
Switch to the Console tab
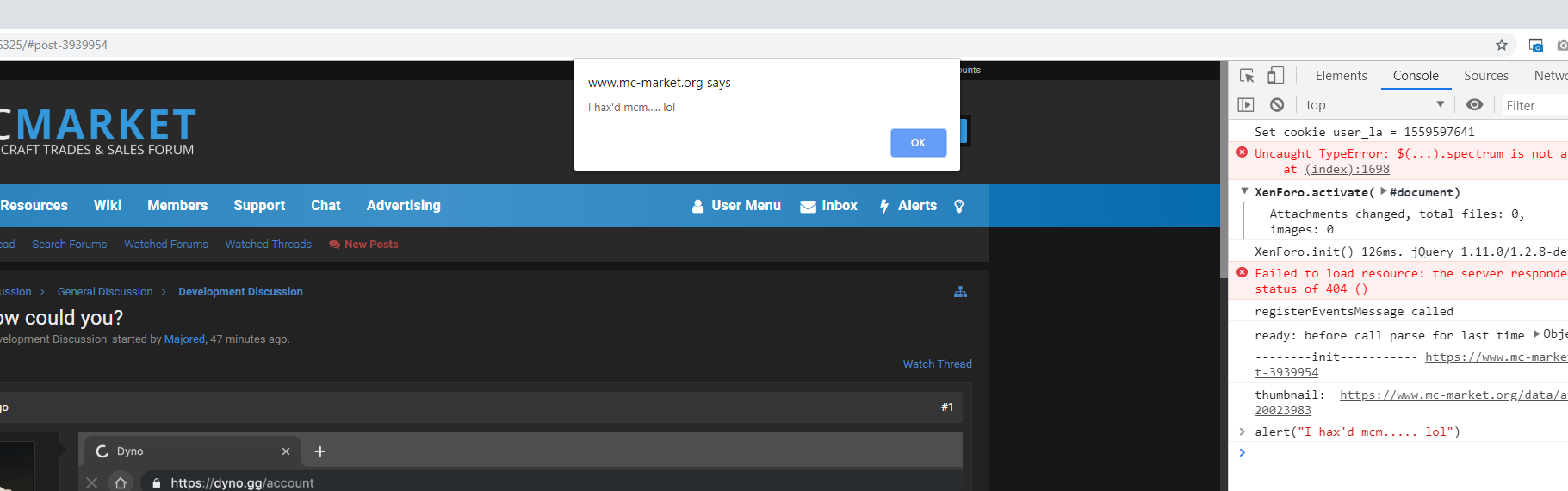click(1416, 76)
